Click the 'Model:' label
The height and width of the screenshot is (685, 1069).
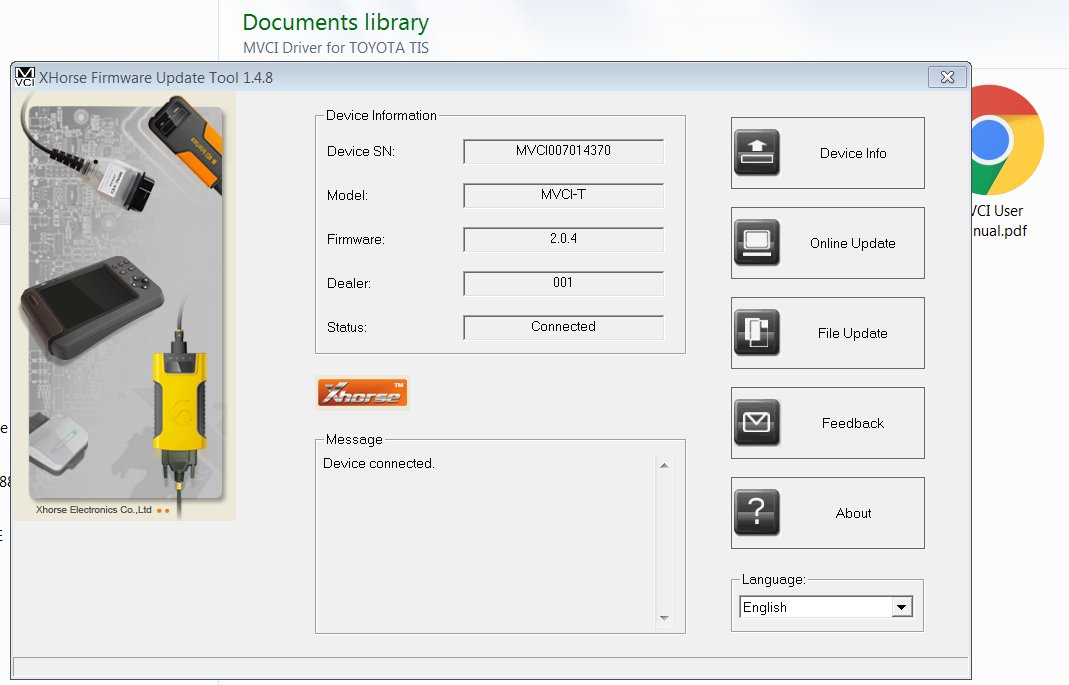[347, 196]
